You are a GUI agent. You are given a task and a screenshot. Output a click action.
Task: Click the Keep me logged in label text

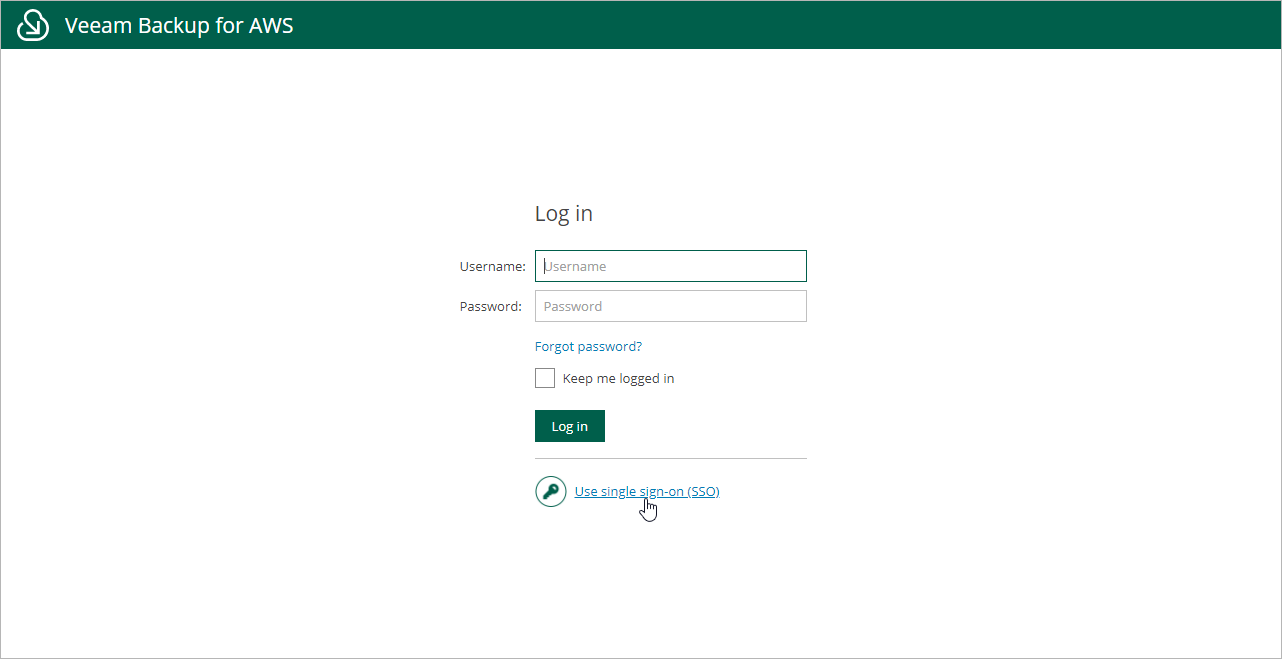pos(619,378)
